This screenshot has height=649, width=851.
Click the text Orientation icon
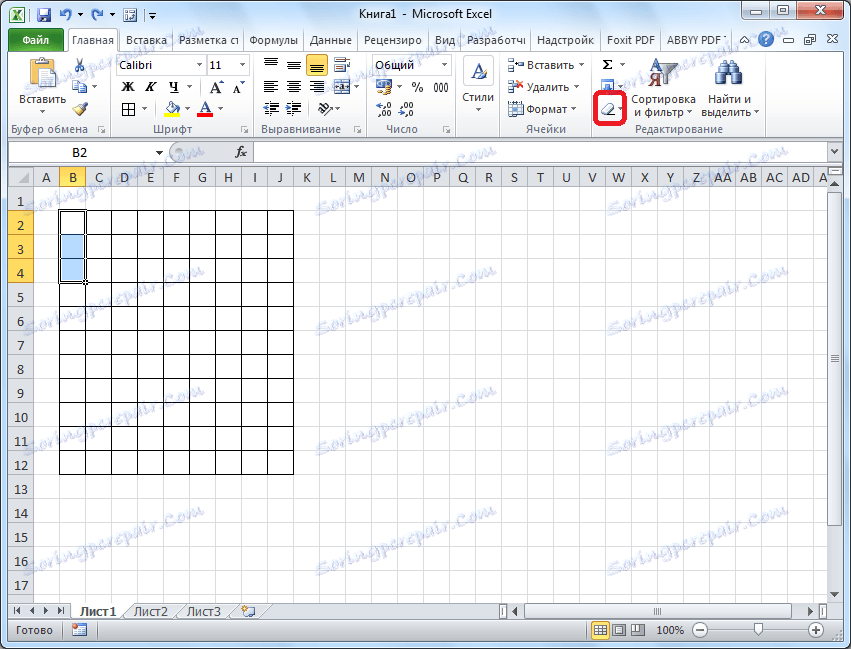[x=325, y=109]
